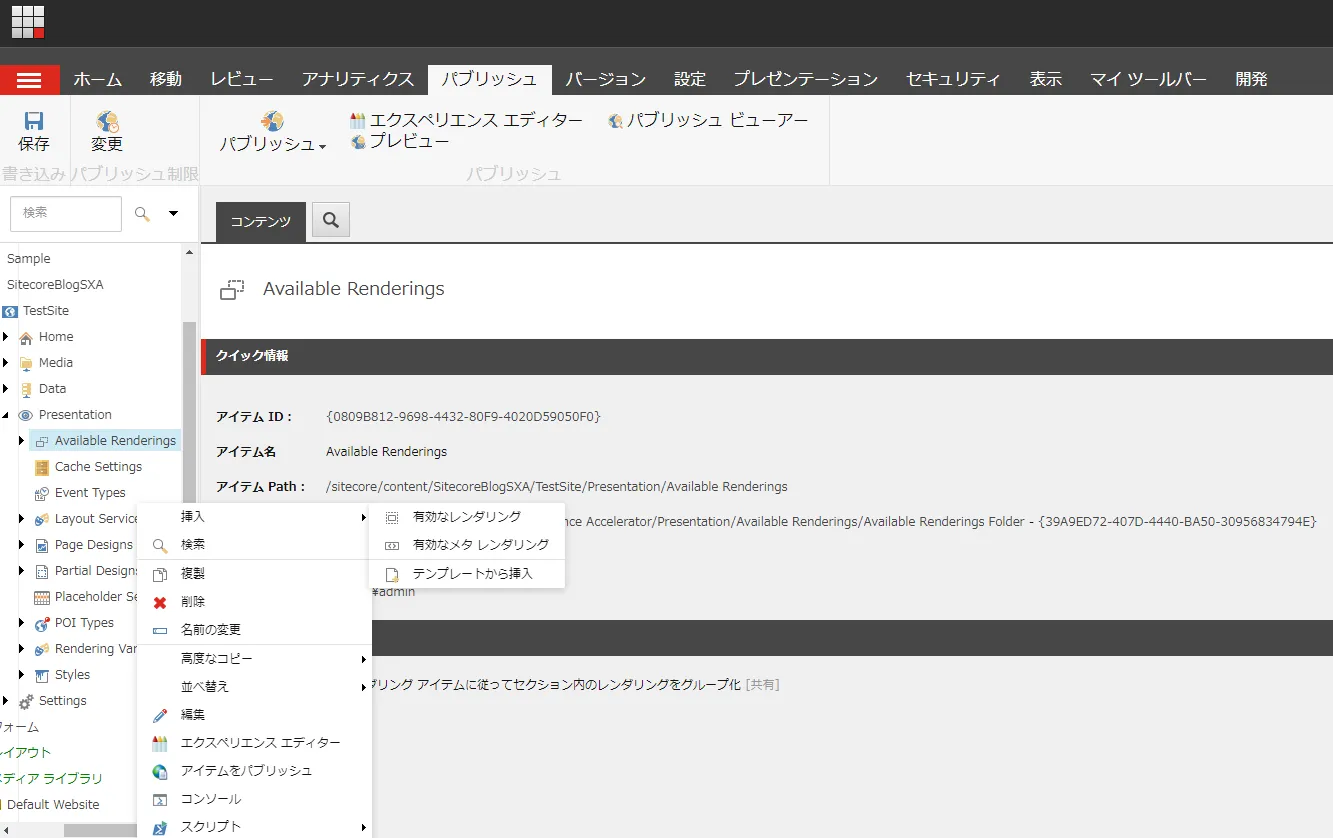Select the コンテンツ editor tab

coord(260,222)
